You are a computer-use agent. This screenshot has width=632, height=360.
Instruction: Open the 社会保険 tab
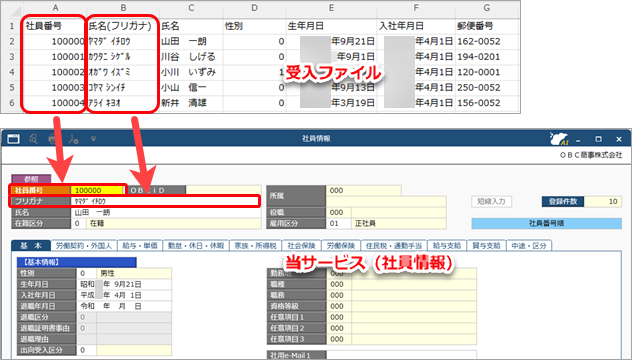pos(301,245)
